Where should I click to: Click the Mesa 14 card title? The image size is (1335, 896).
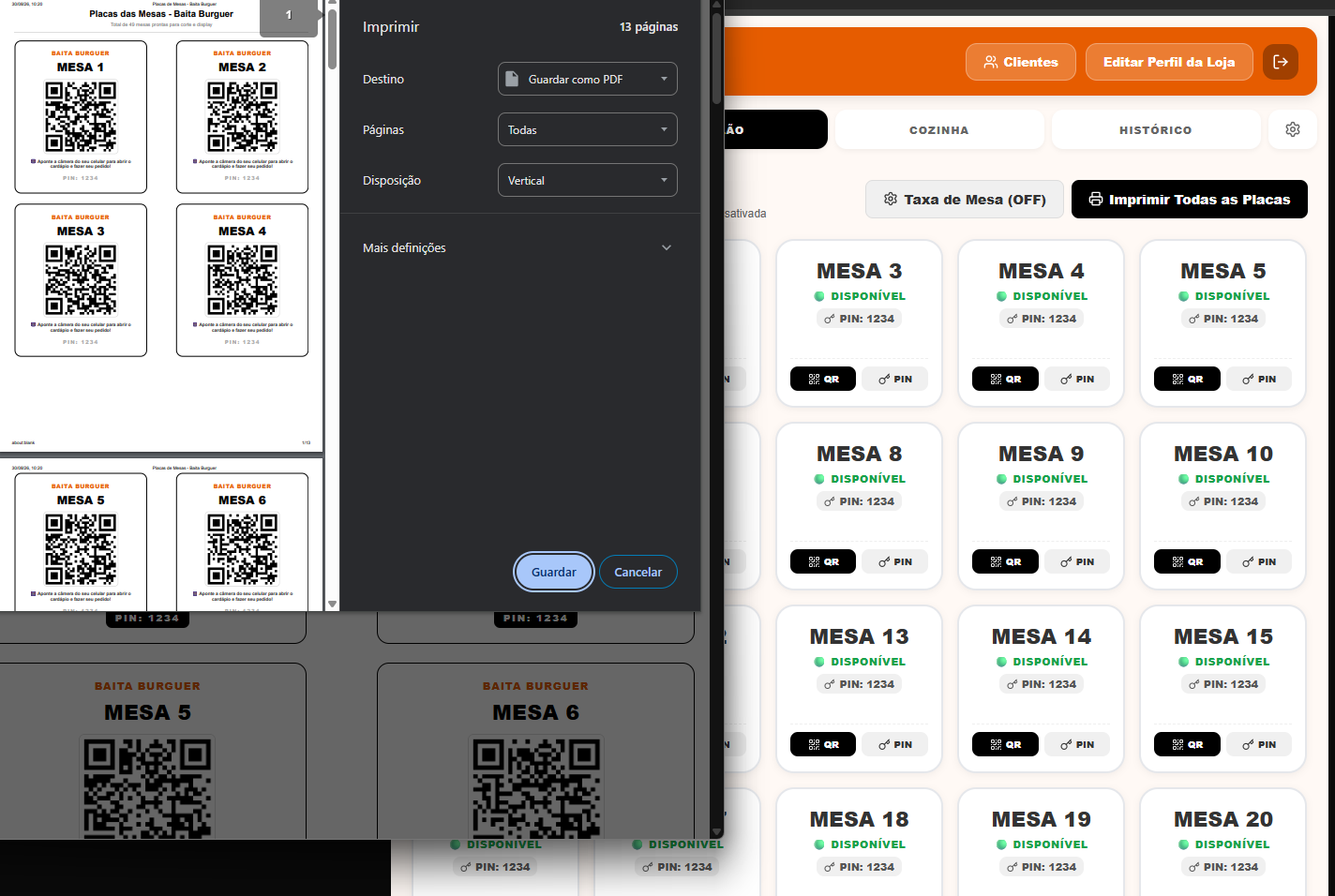[1041, 636]
